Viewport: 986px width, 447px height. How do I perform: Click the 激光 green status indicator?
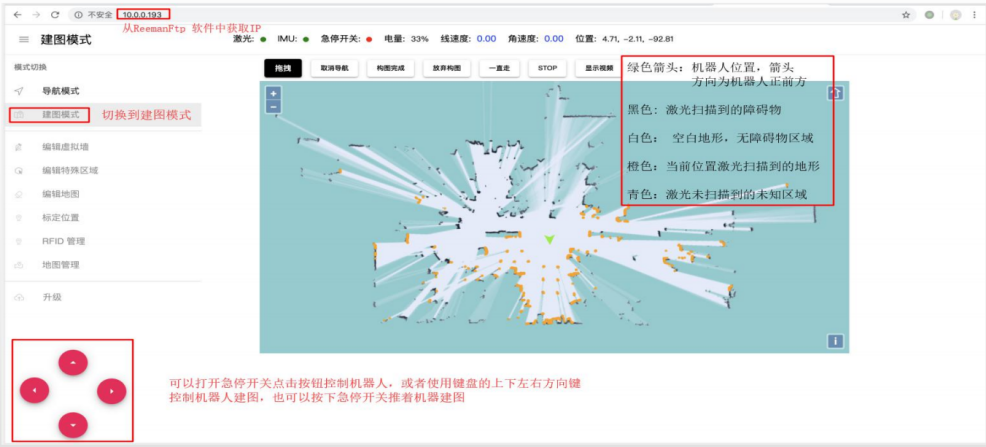coord(263,39)
